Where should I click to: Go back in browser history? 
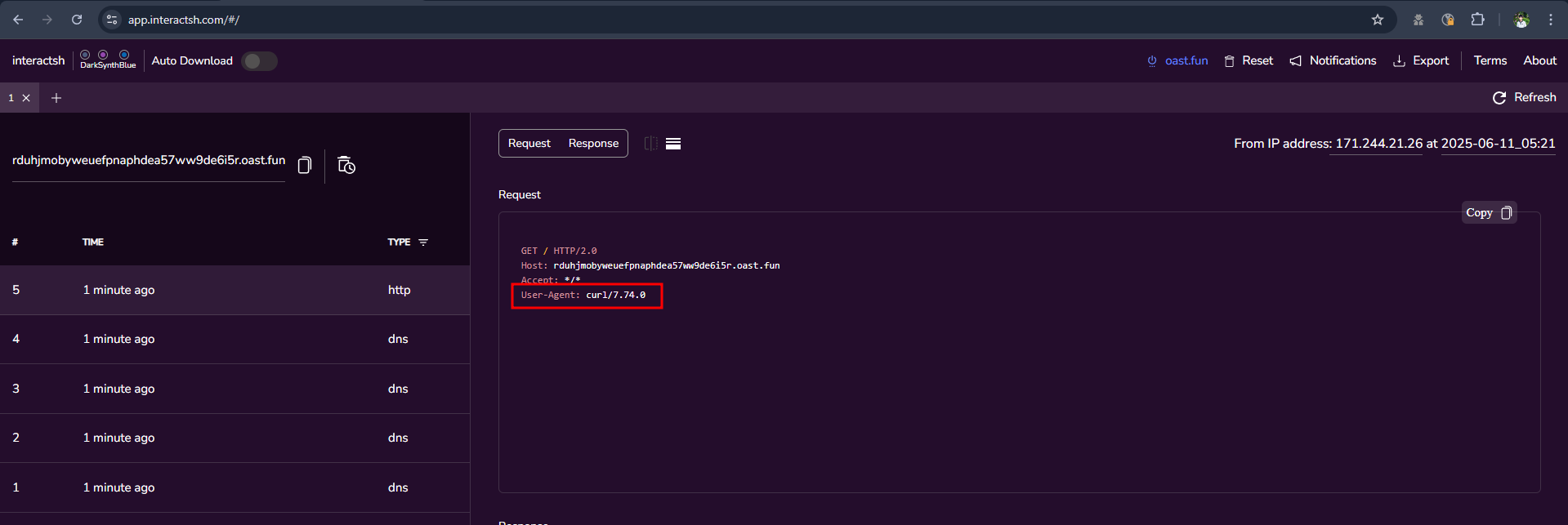[x=18, y=20]
